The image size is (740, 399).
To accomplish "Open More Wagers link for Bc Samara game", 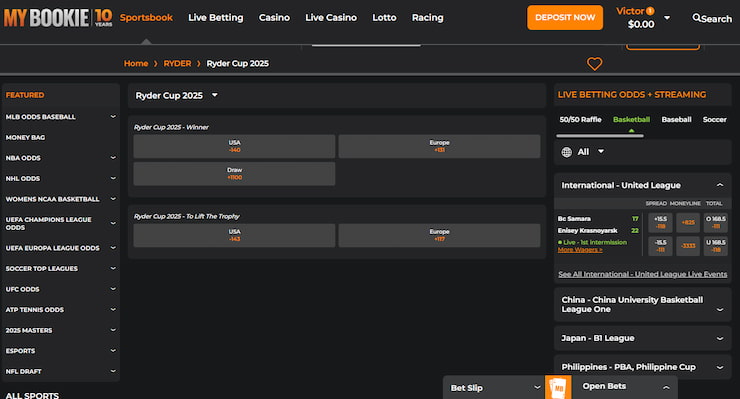I will [x=580, y=250].
